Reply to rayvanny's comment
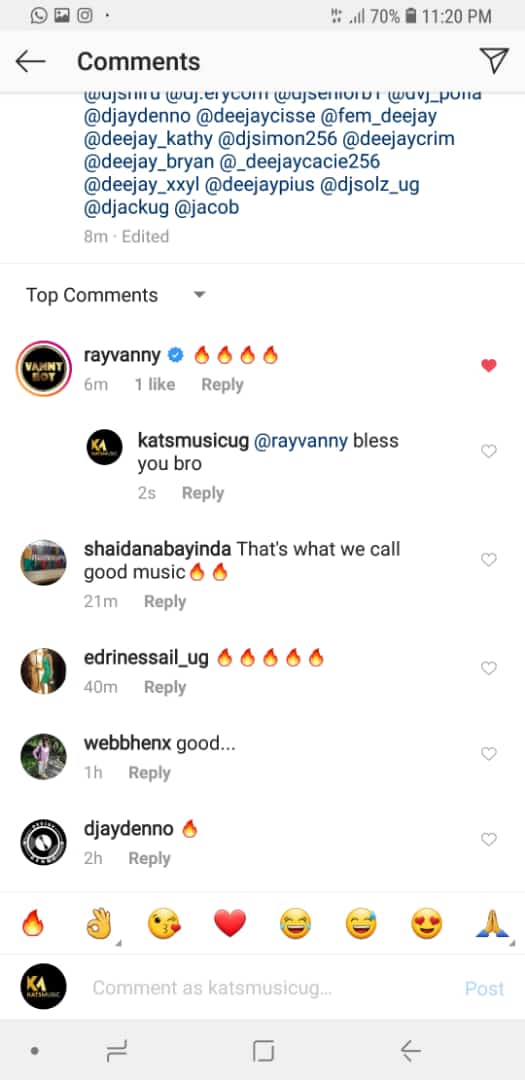 click(222, 384)
